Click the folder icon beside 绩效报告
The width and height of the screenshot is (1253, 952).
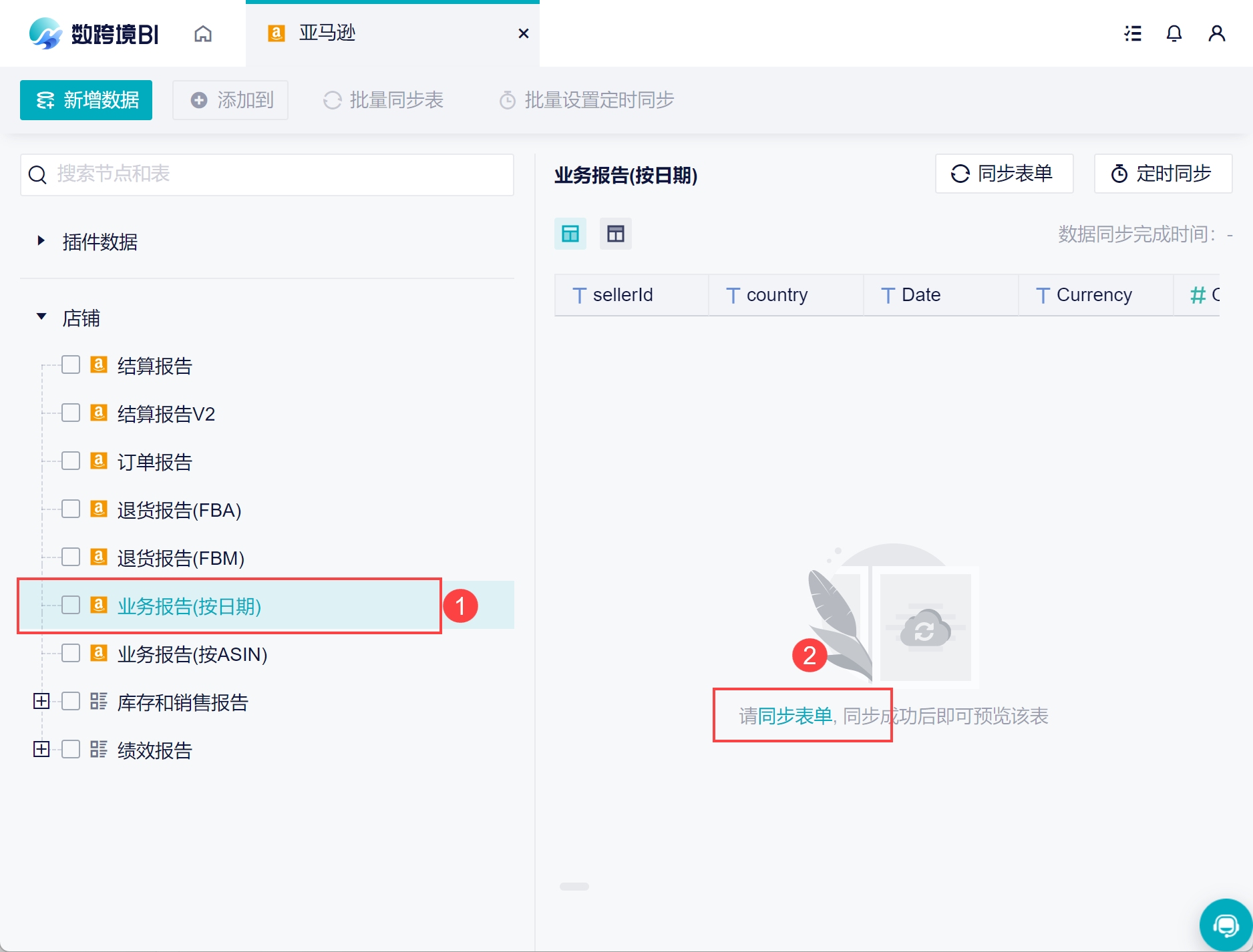(99, 749)
